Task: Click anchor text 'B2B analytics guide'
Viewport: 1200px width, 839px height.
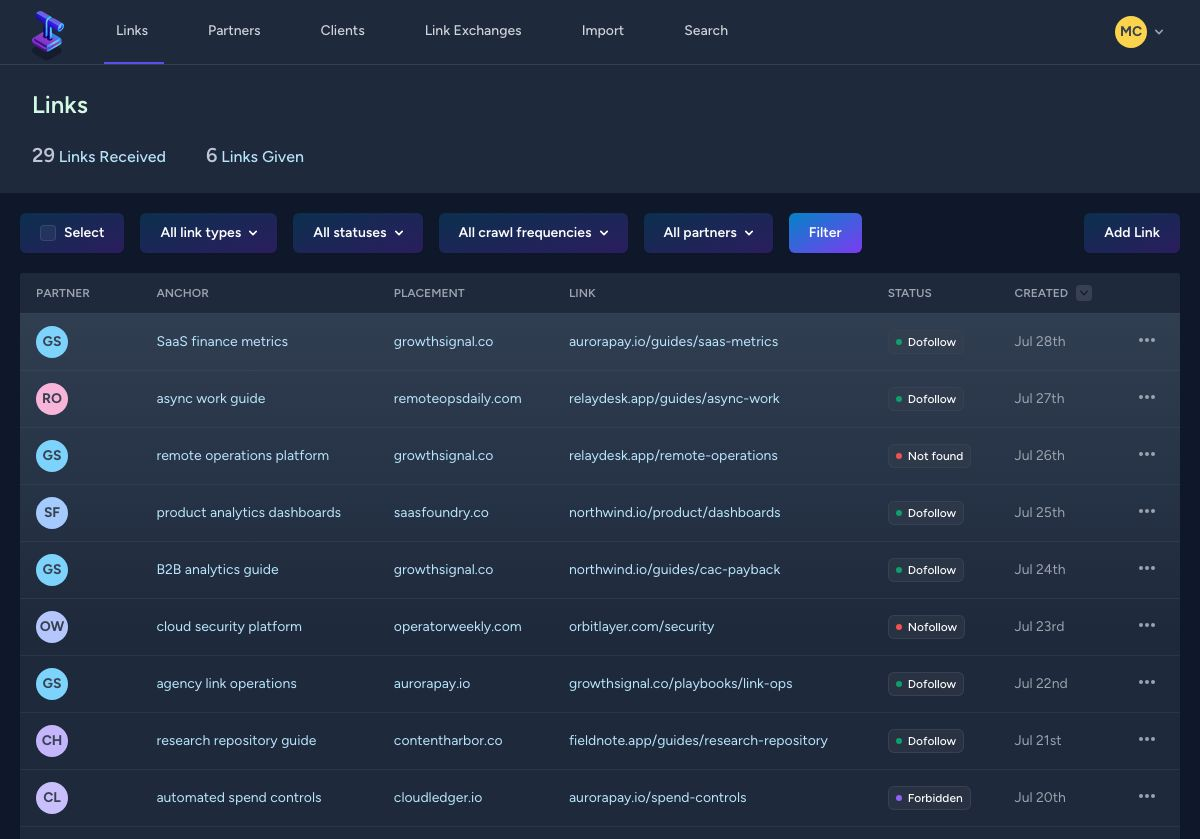Action: coord(217,569)
